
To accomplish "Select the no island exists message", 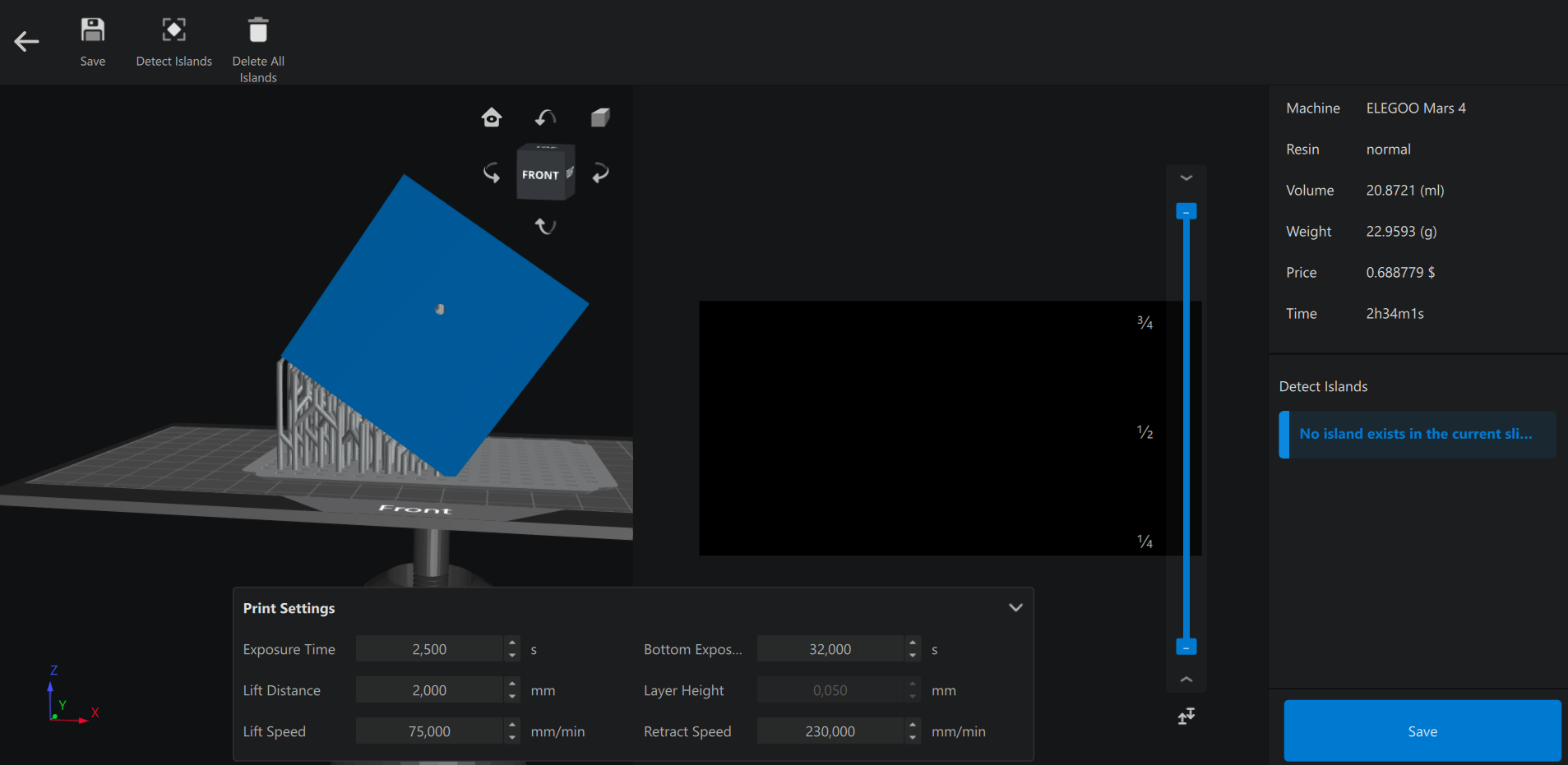I will tap(1417, 434).
